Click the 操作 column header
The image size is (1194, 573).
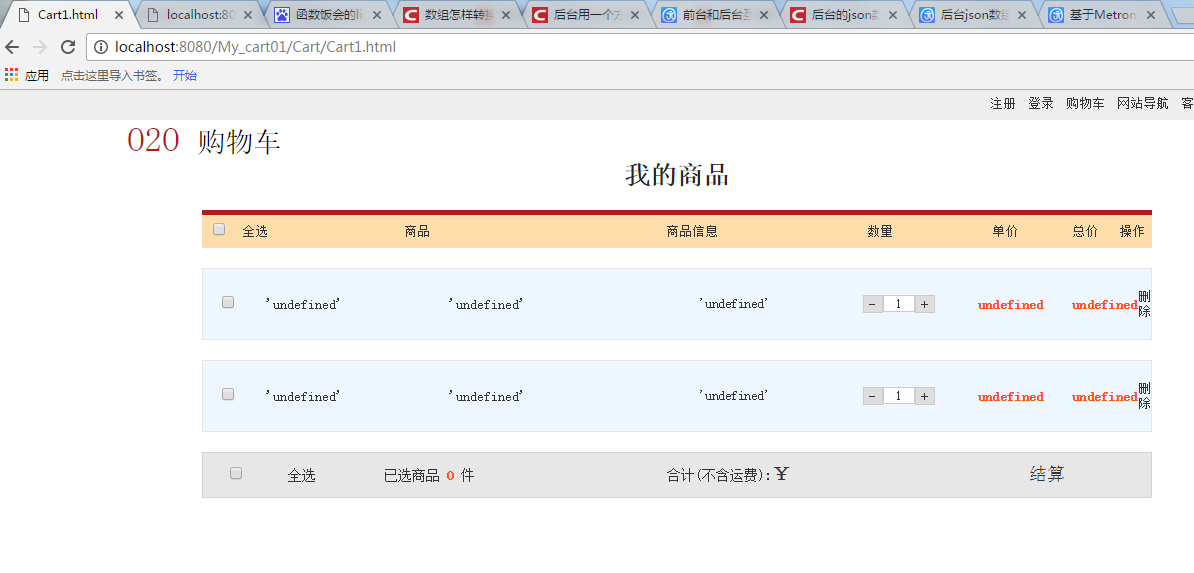(x=1132, y=231)
